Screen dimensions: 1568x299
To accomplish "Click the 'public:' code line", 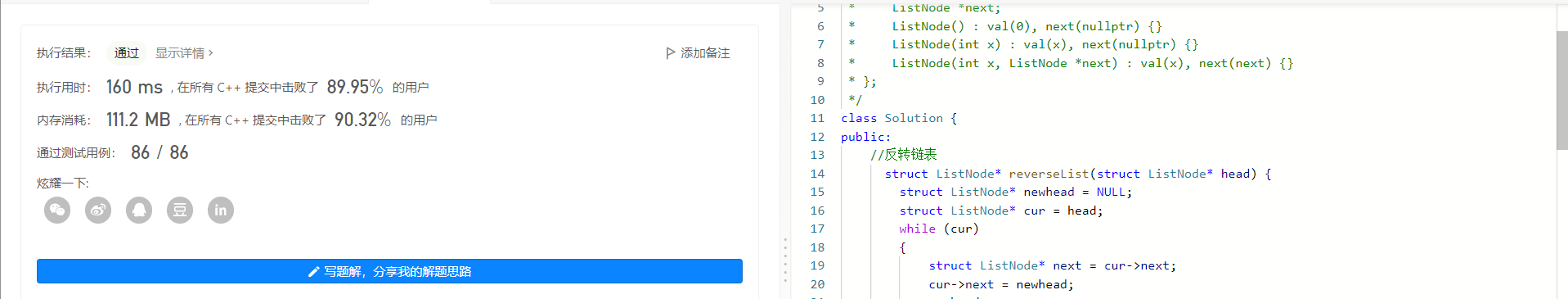I will (866, 137).
